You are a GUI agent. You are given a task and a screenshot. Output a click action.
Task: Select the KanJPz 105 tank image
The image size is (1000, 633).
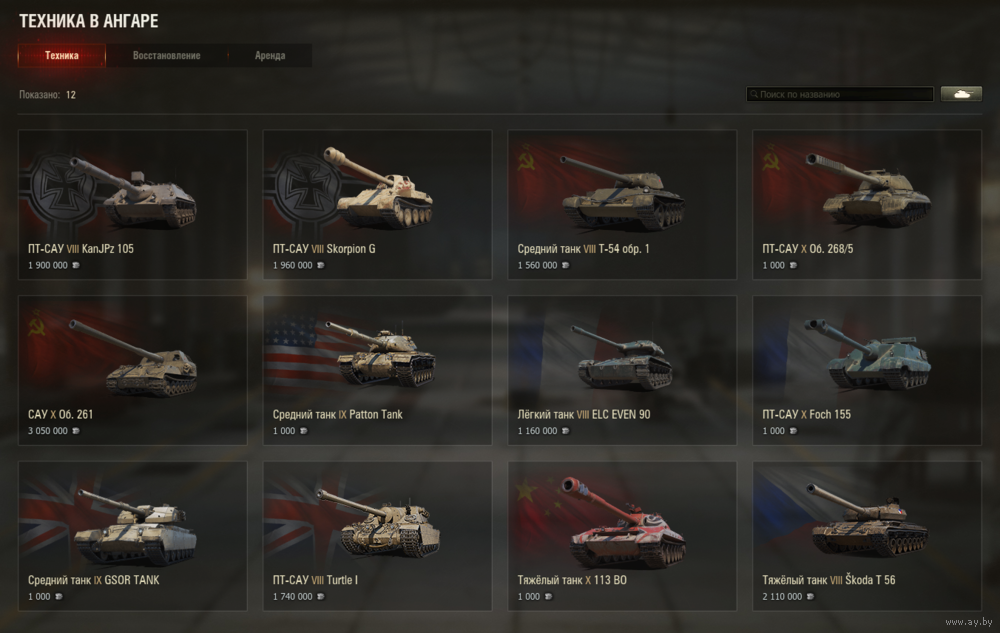click(133, 193)
